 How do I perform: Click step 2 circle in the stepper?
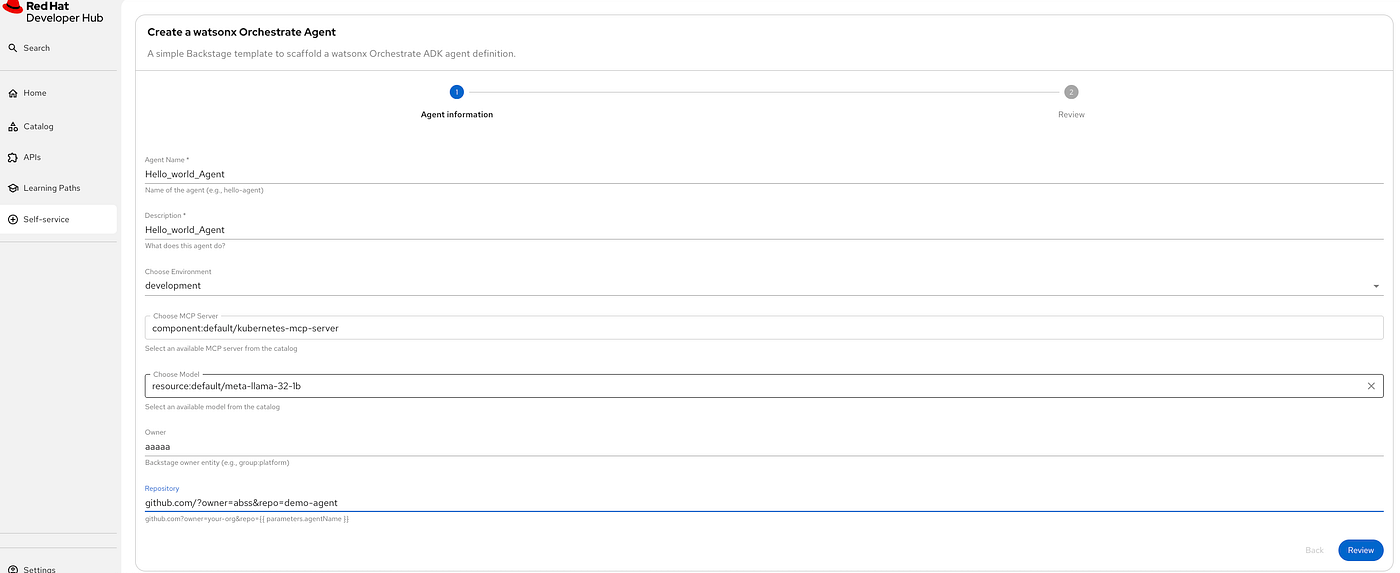(x=1071, y=92)
